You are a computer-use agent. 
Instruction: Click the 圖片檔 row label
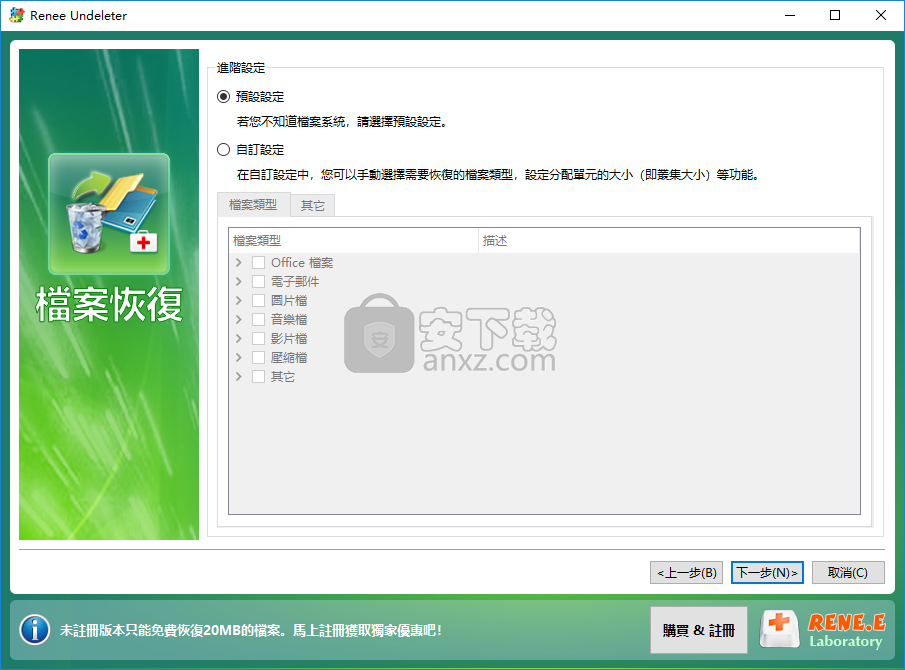pyautogui.click(x=289, y=301)
